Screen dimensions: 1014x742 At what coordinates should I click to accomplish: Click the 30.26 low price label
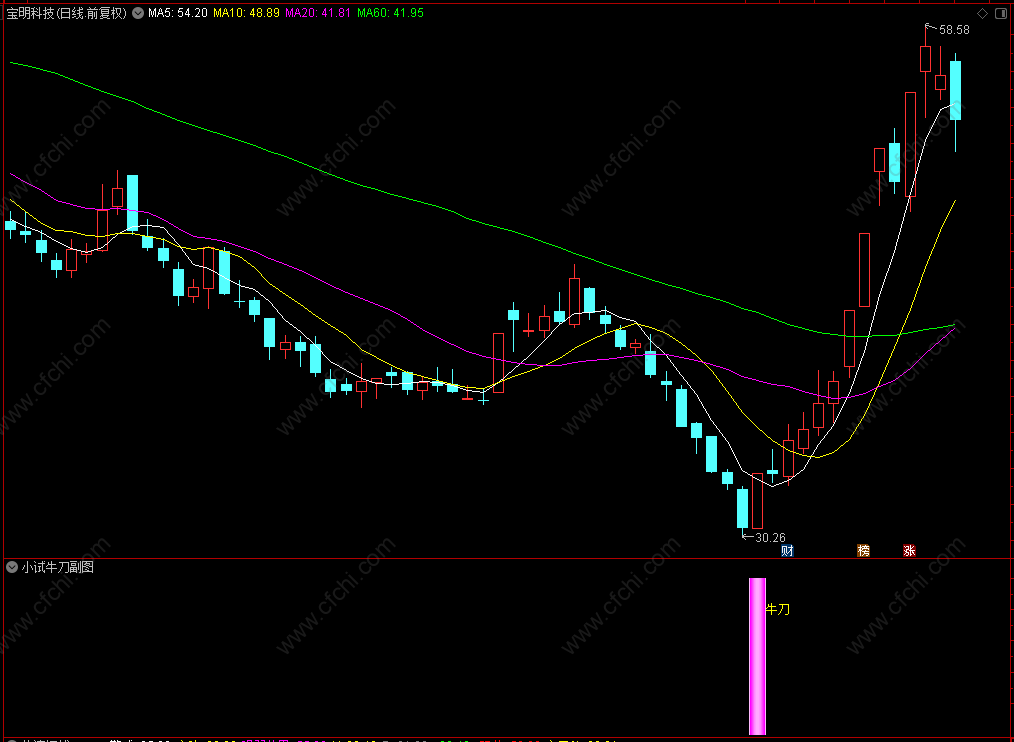pyautogui.click(x=770, y=538)
